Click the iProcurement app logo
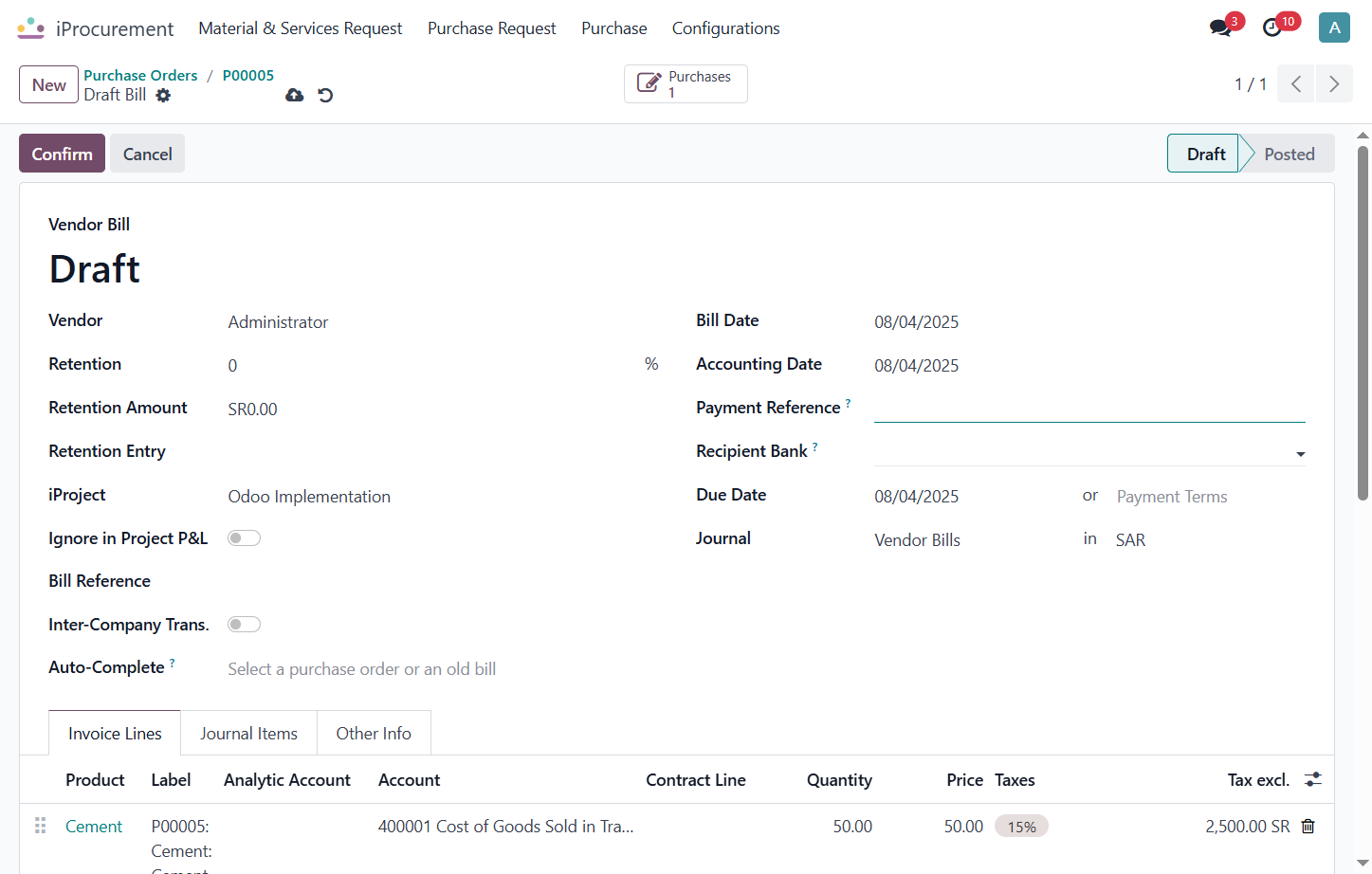The image size is (1372, 874). click(x=31, y=28)
